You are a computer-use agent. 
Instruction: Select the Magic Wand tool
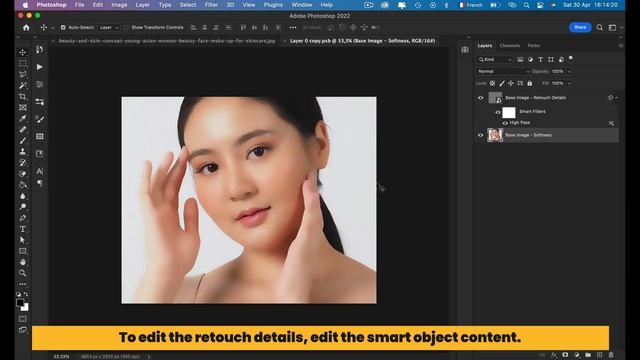(23, 85)
